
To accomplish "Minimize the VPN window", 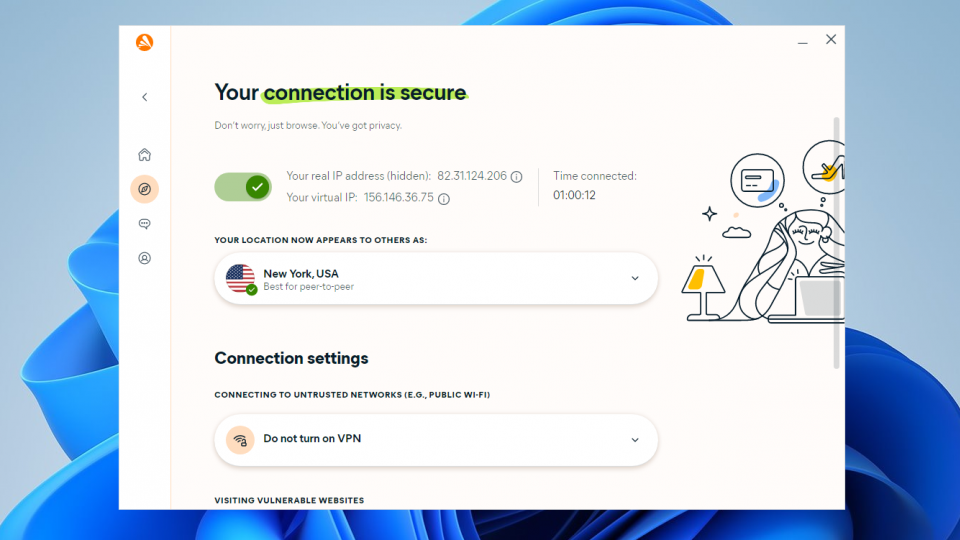I will [803, 40].
